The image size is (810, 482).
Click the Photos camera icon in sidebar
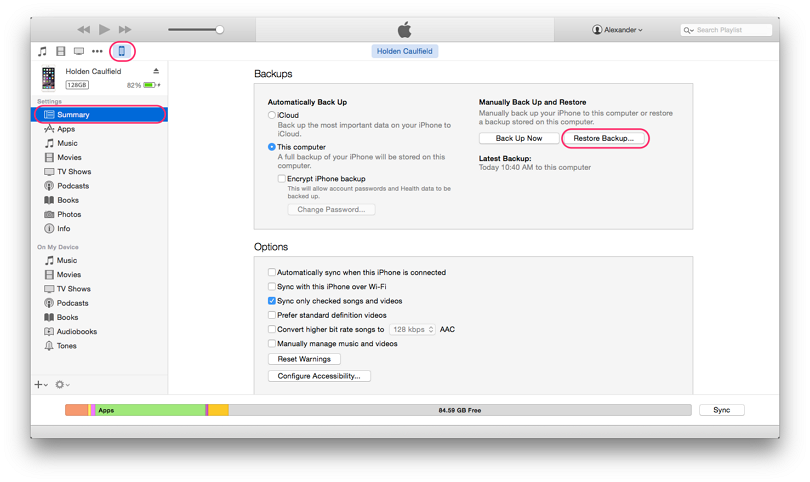(49, 214)
